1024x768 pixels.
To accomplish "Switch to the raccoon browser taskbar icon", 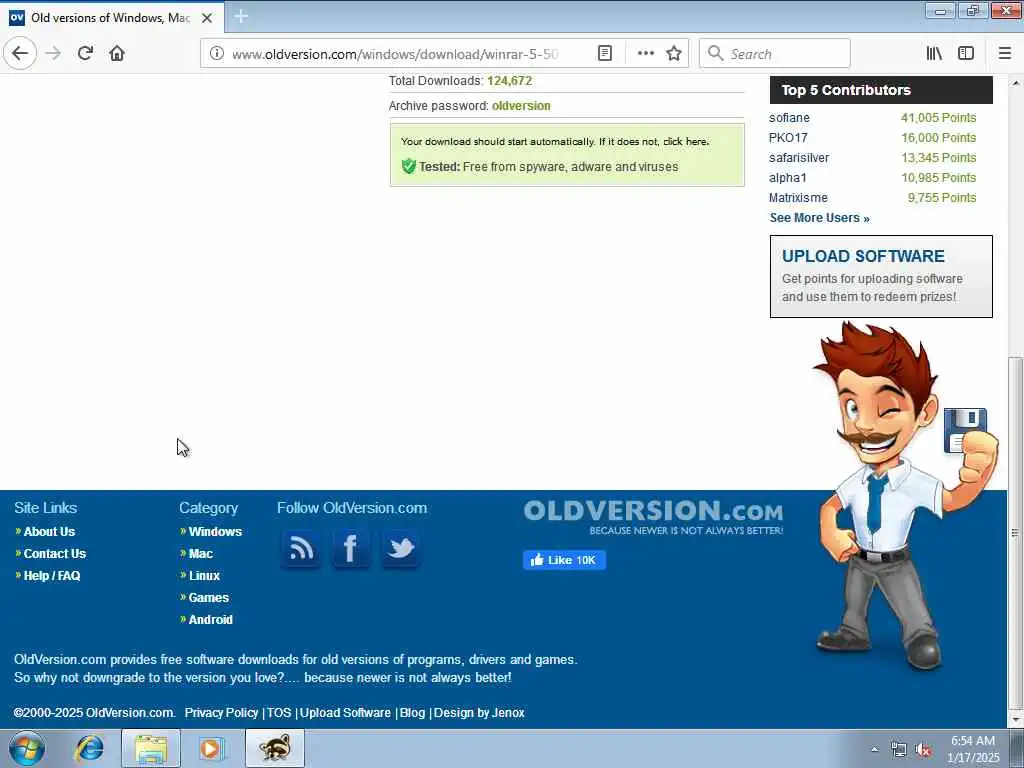I will [x=275, y=749].
